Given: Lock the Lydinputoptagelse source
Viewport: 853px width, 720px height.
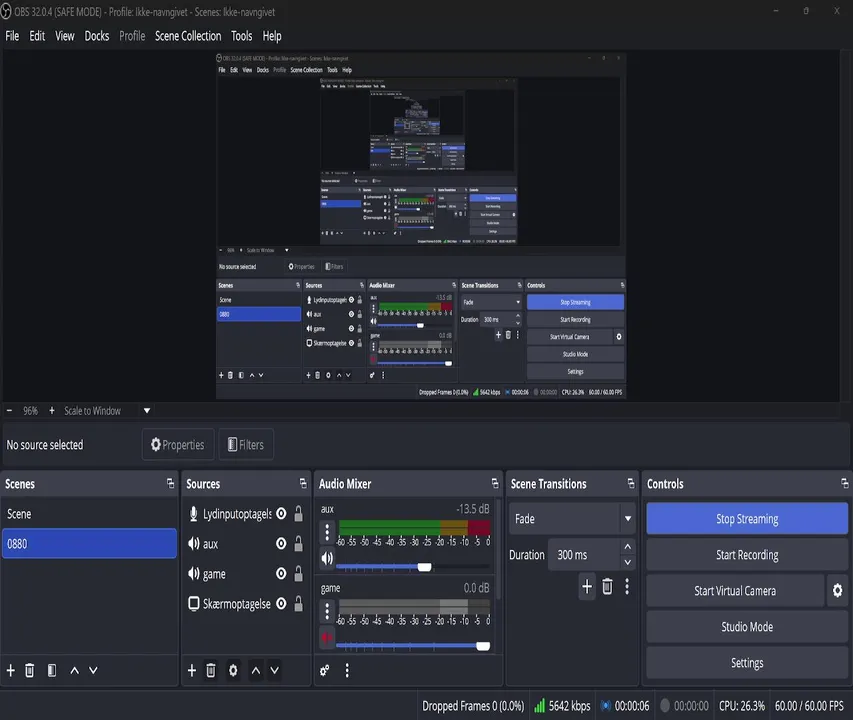Looking at the screenshot, I should [x=299, y=514].
